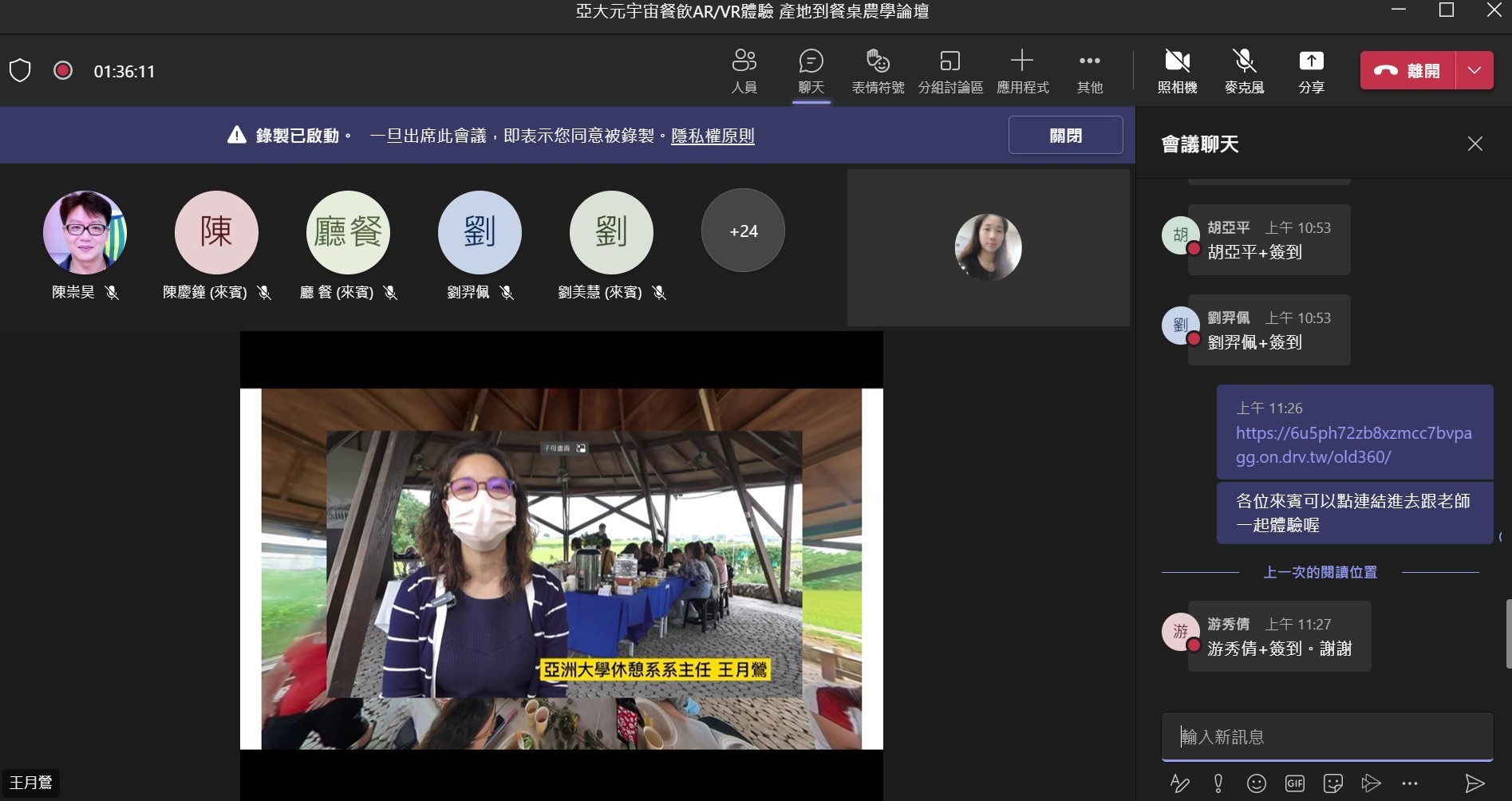Click the 各位來賓可以點連結 message bubble

(1354, 513)
